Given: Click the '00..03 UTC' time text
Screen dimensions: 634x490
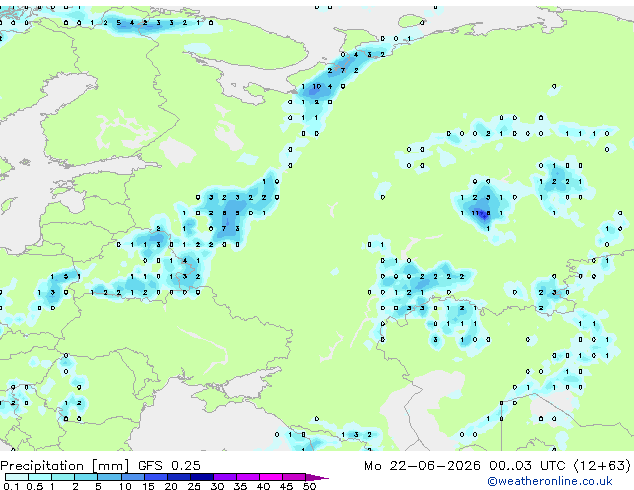Looking at the screenshot, I should point(527,466).
